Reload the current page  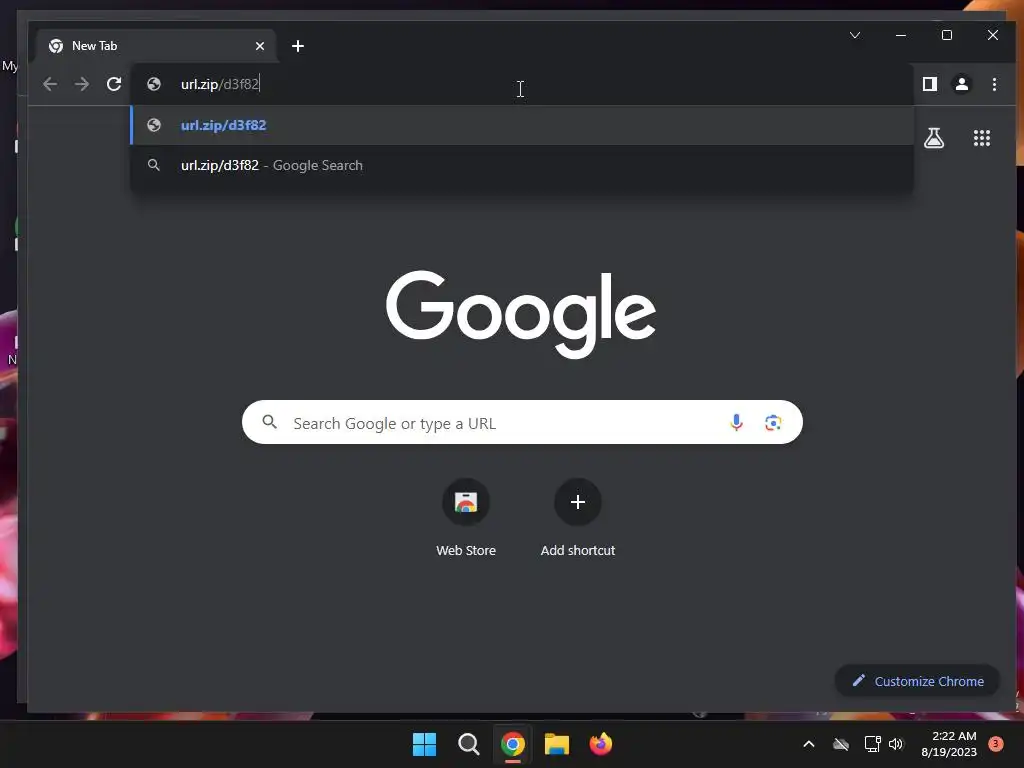click(114, 84)
